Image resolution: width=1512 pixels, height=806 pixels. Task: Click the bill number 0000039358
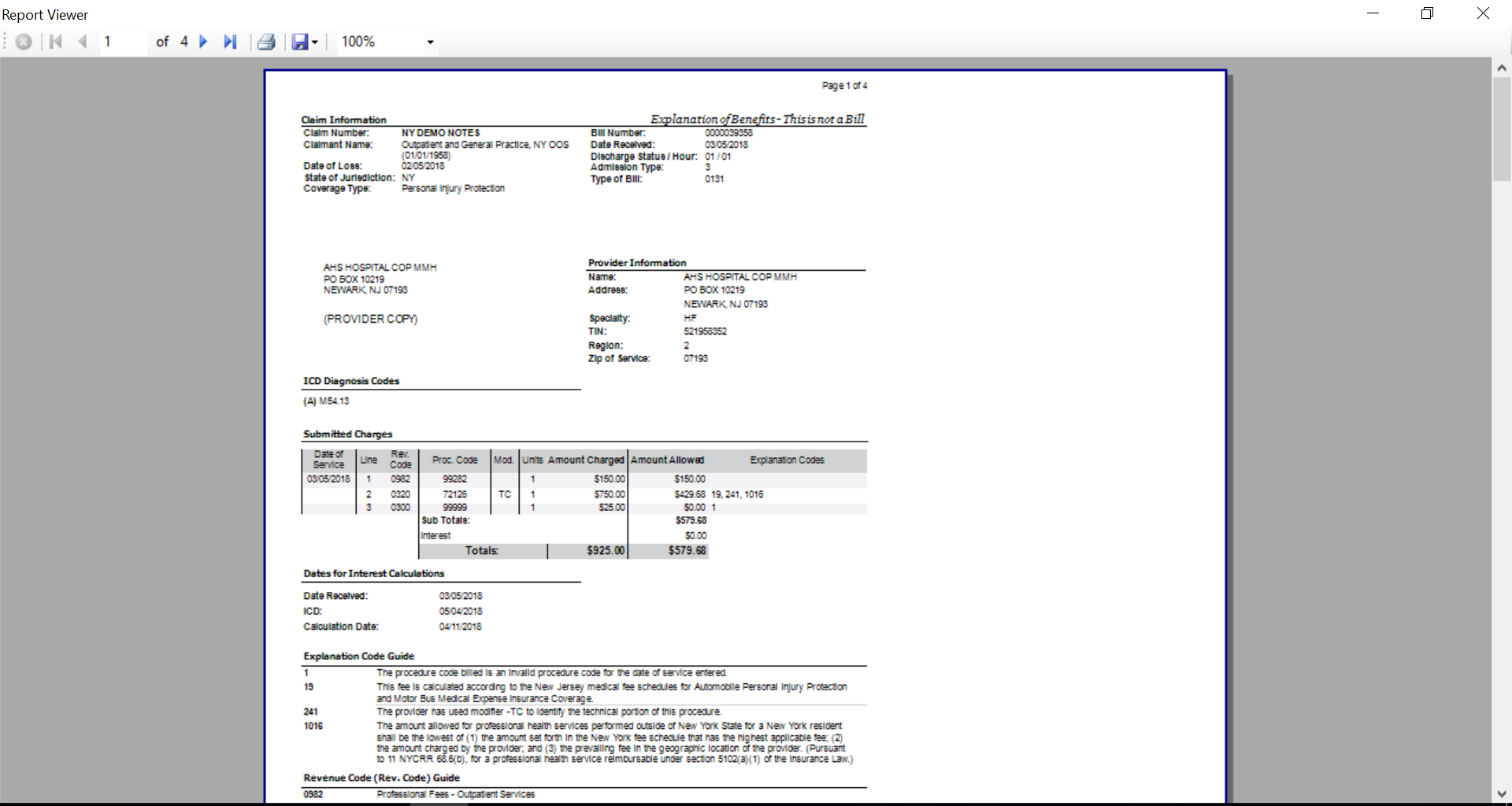pos(728,133)
